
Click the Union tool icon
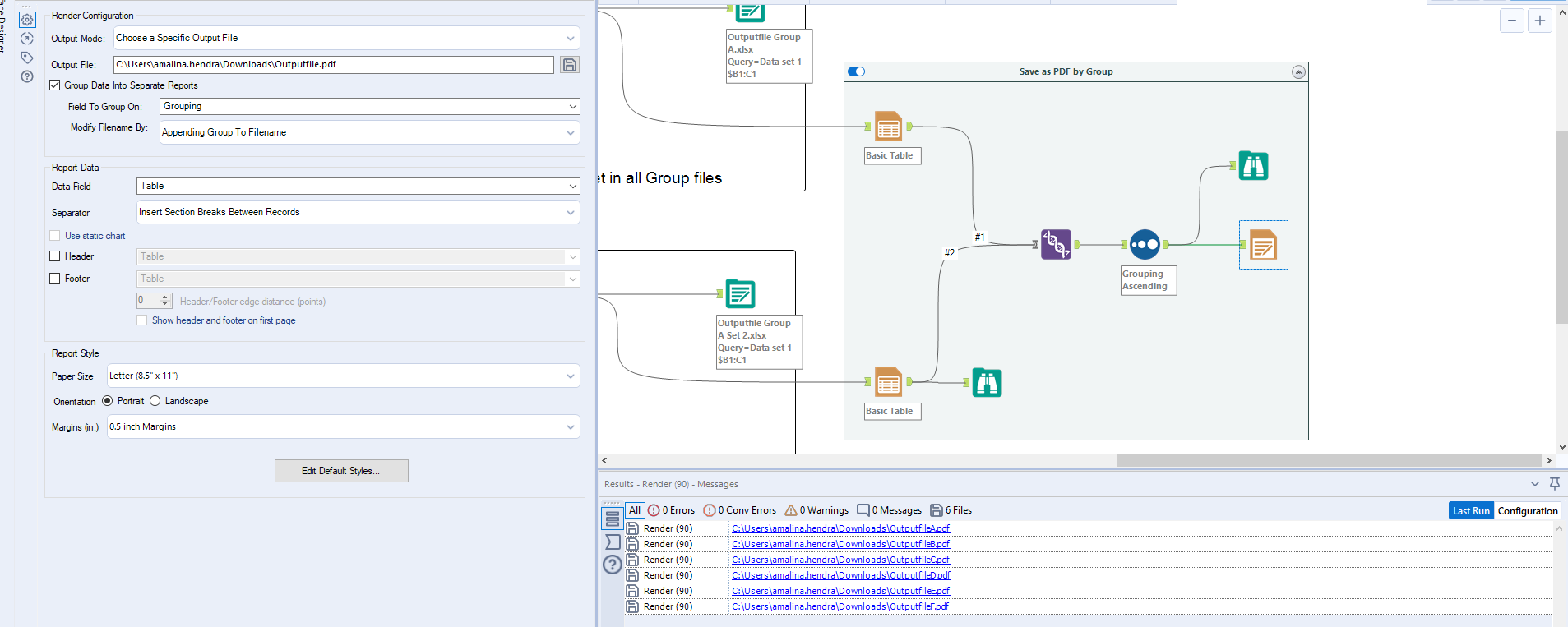(1056, 244)
